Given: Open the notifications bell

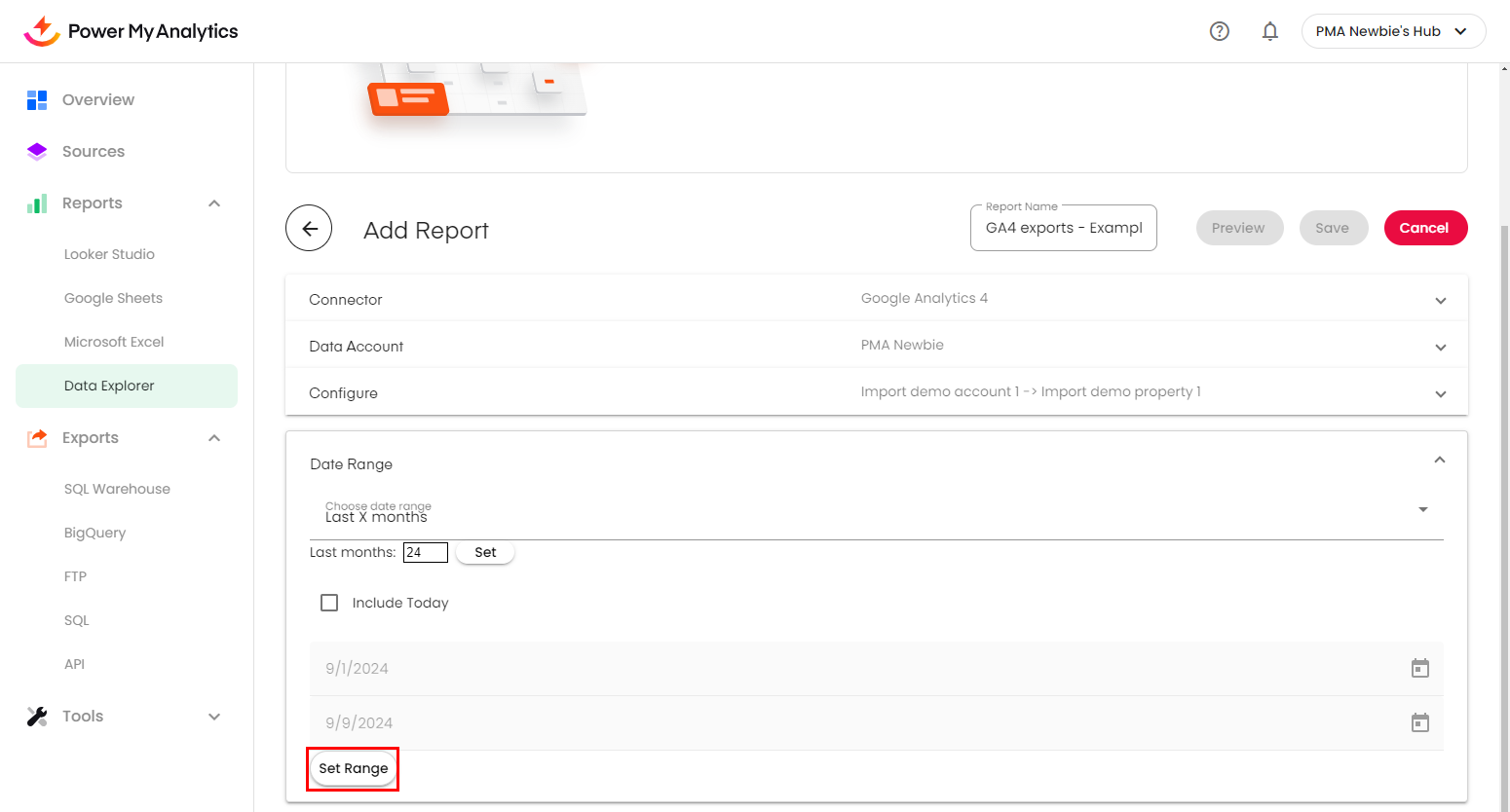Looking at the screenshot, I should (x=1269, y=31).
